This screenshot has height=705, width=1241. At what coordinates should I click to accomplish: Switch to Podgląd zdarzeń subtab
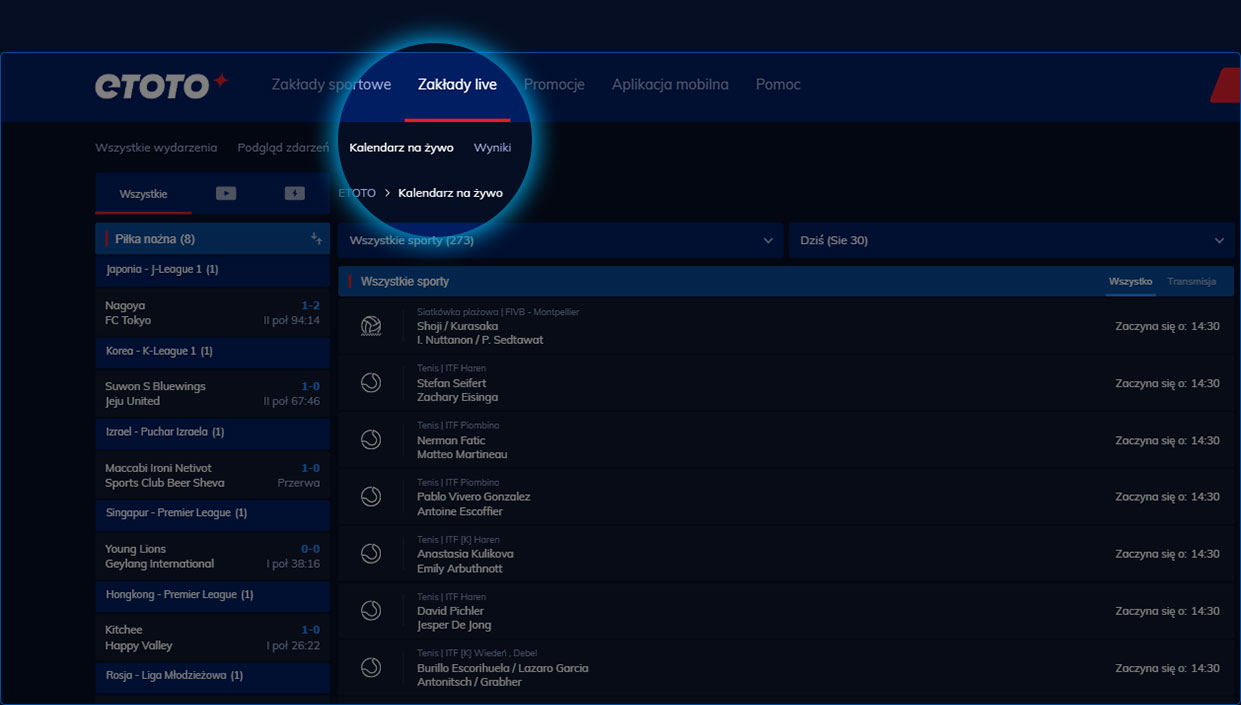[283, 147]
